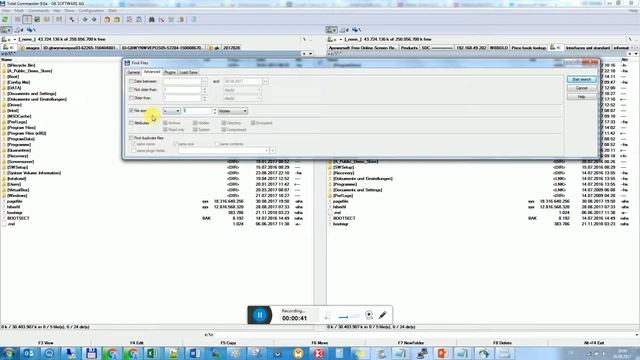Click the pencil annotate icon in recorder bar
640x360 pixels.
[382, 315]
